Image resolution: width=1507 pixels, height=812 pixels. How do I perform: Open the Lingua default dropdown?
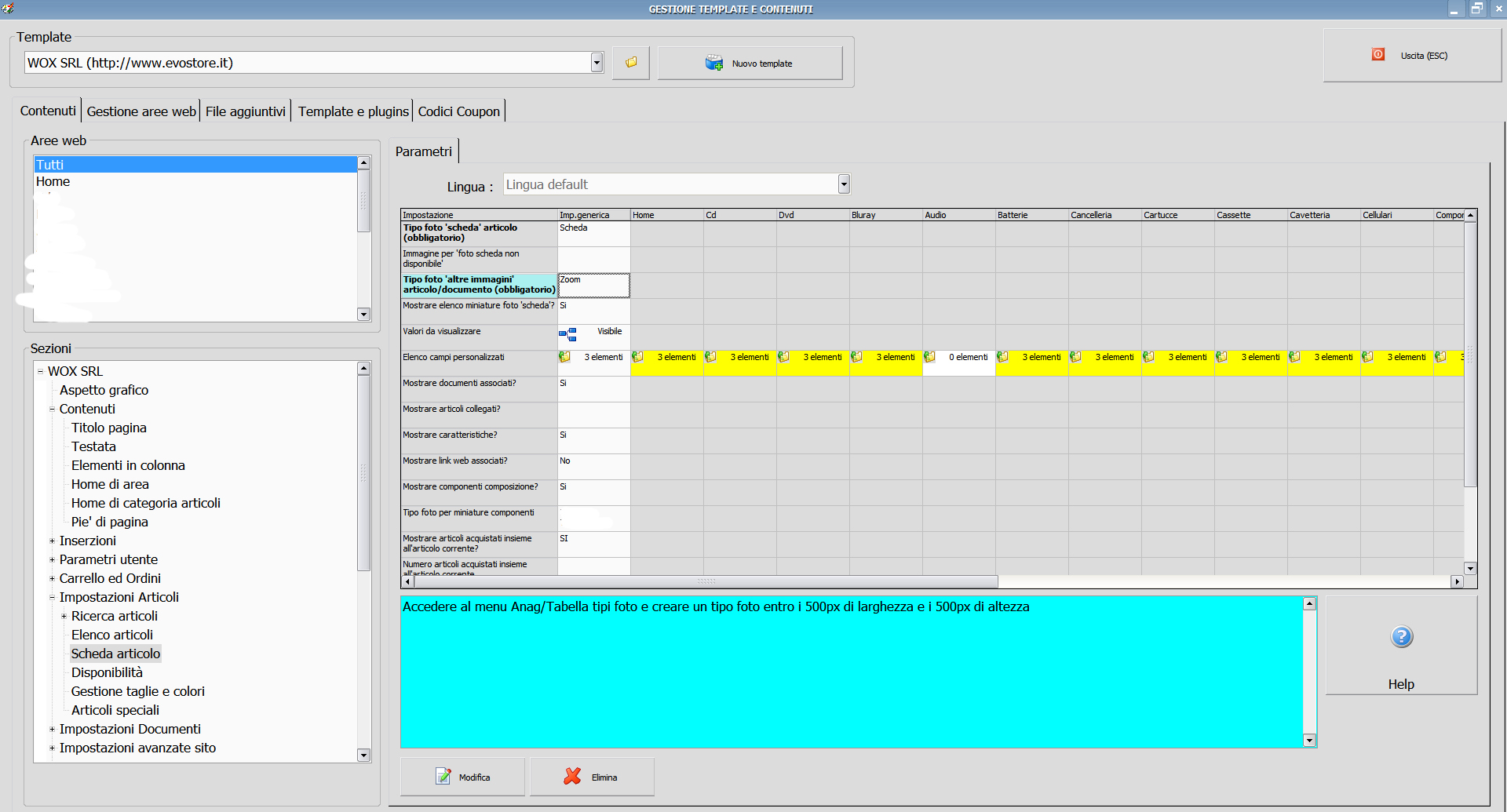(x=844, y=184)
